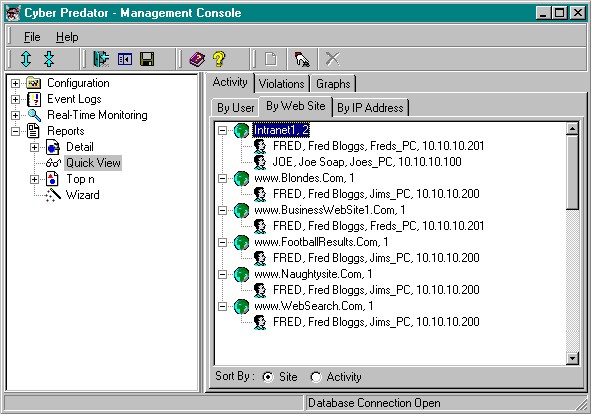Expand the Real-Time Monitoring tree node

tap(15, 115)
